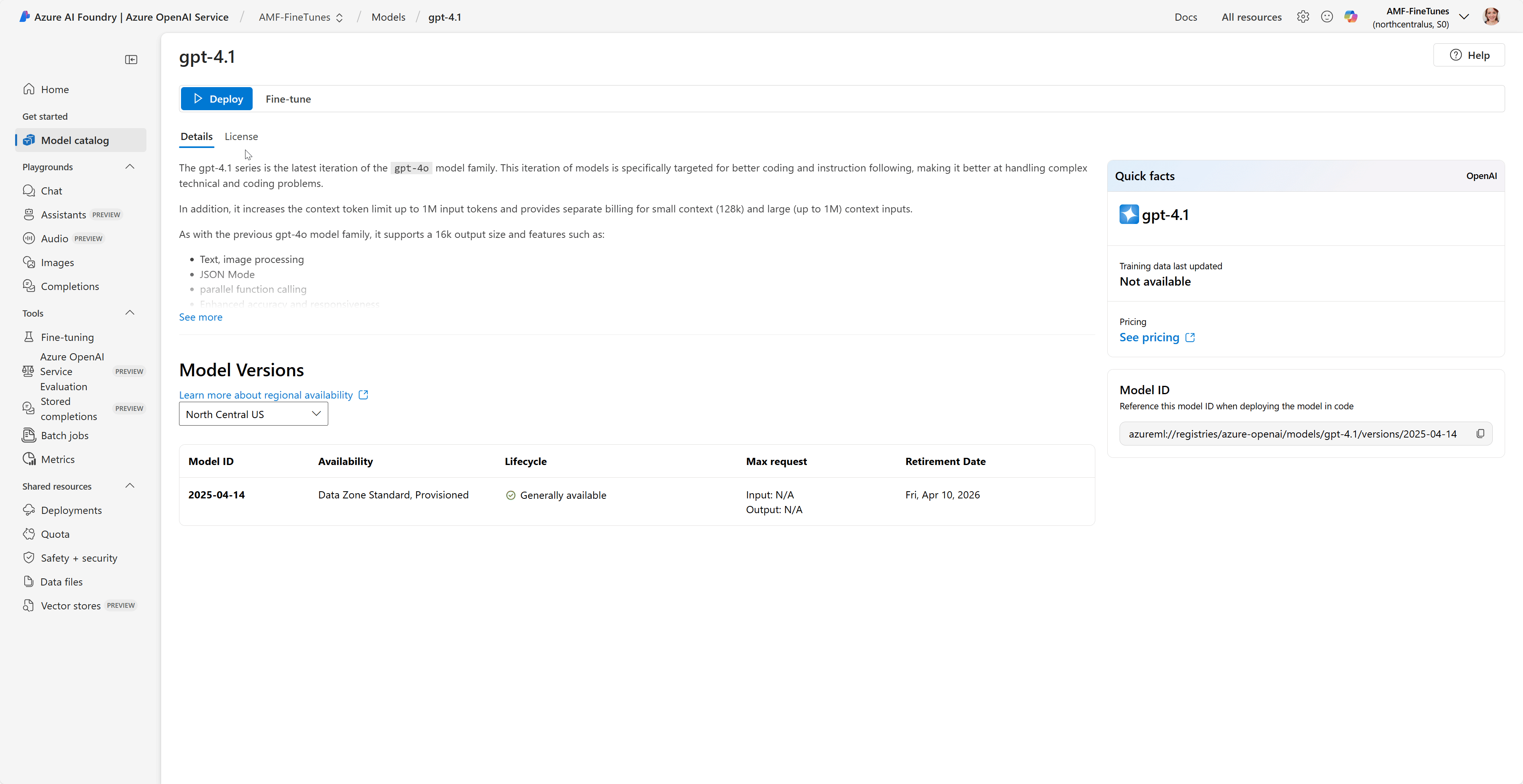
Task: Click the Models breadcrumb
Action: tap(388, 17)
